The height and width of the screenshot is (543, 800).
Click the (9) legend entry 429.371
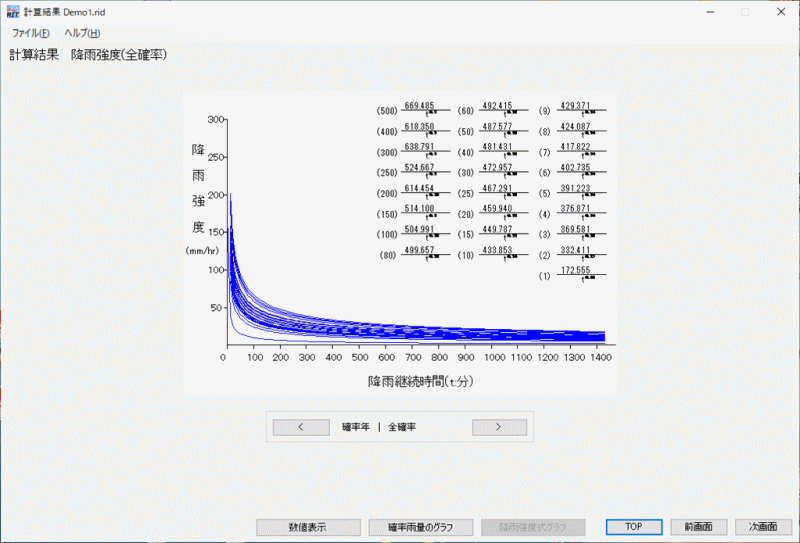coord(576,106)
